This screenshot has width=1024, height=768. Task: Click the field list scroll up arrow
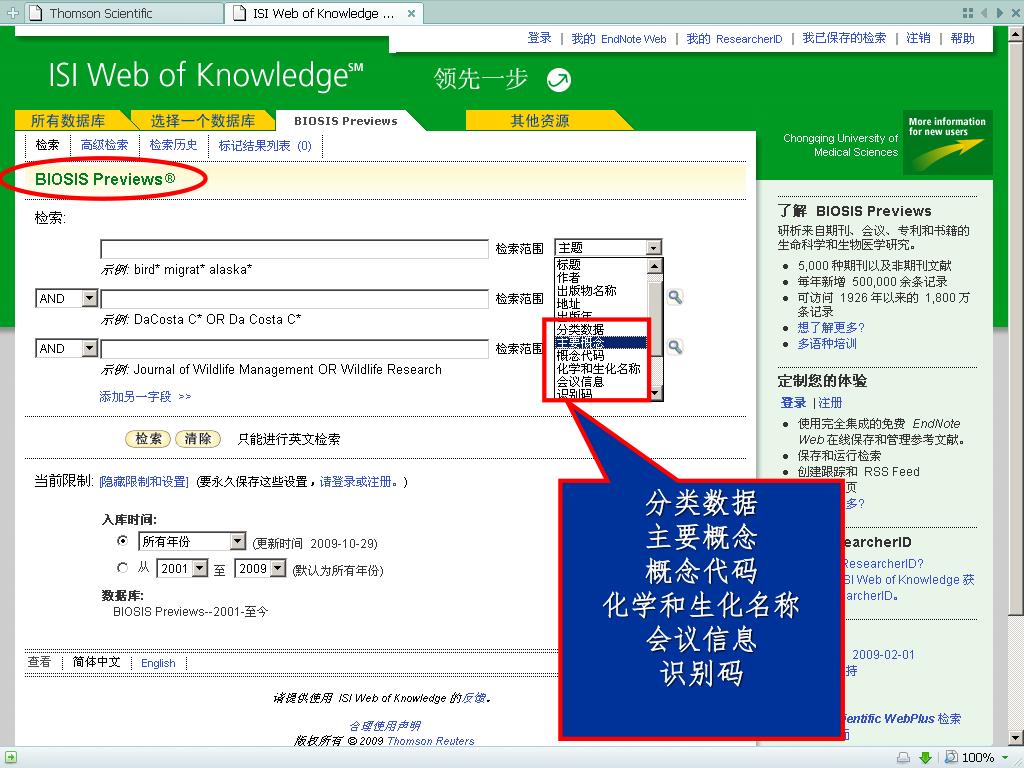(x=655, y=266)
